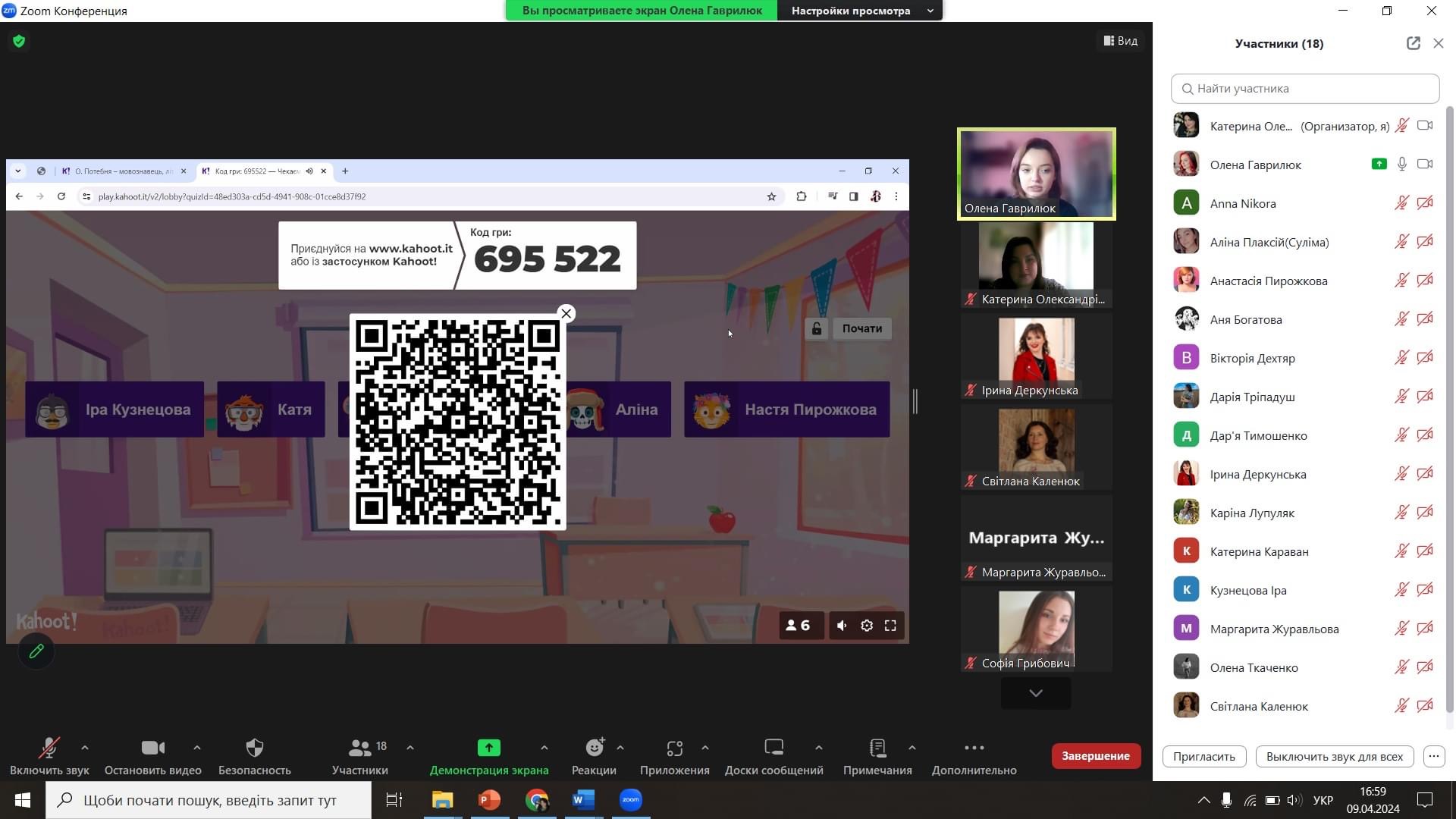Focus the Найти участника search field

coord(1305,89)
